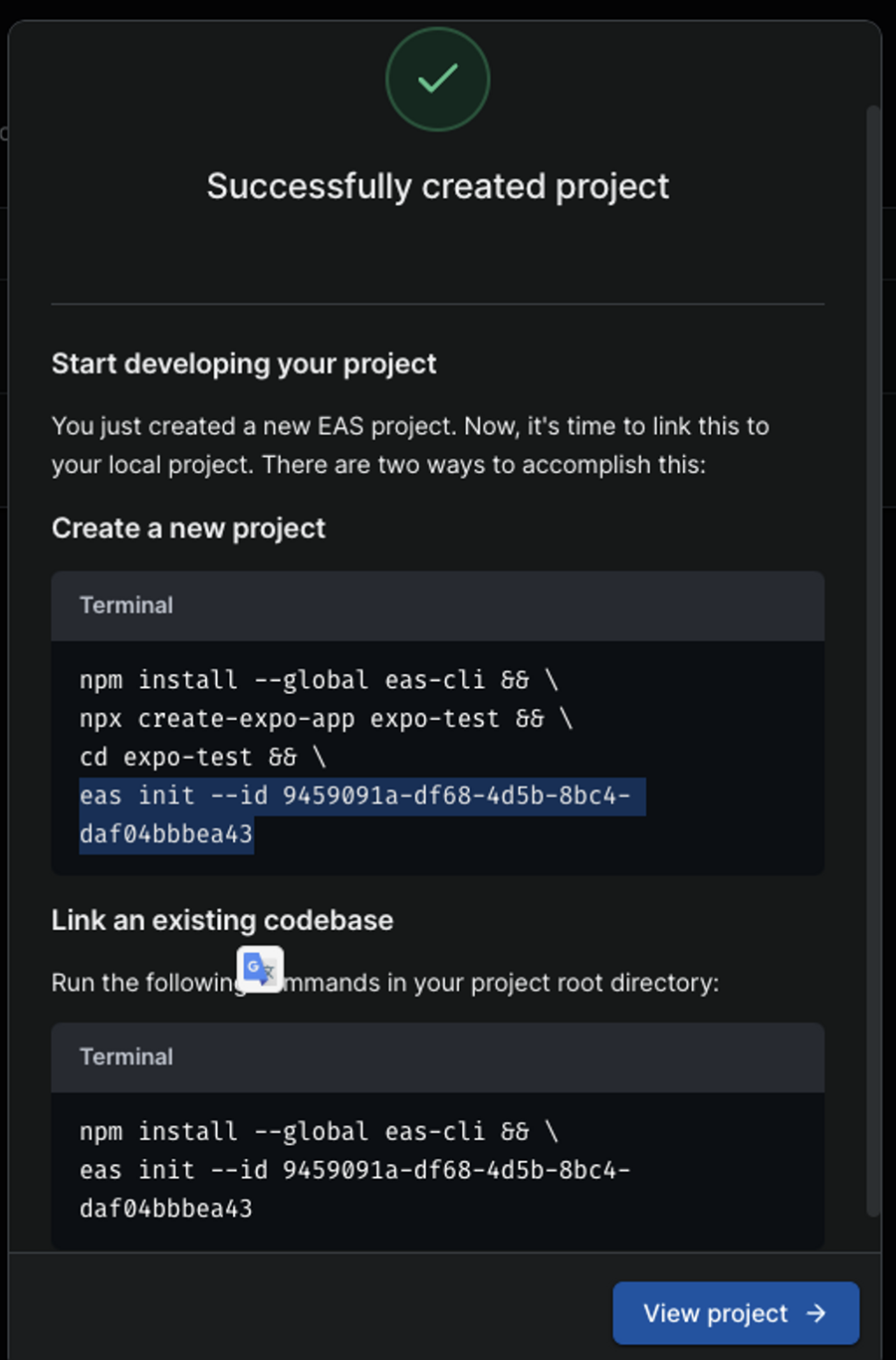This screenshot has height=1360, width=896.
Task: Click 'Run the following commands' instruction text
Action: point(385,983)
